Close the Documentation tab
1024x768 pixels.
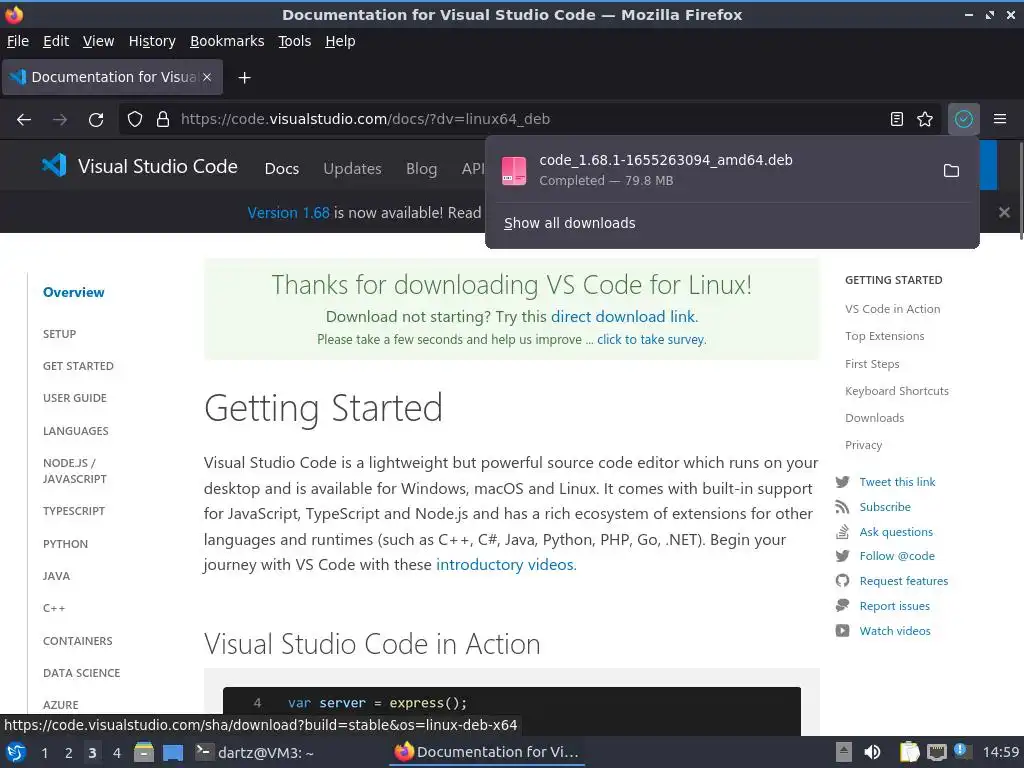[207, 77]
